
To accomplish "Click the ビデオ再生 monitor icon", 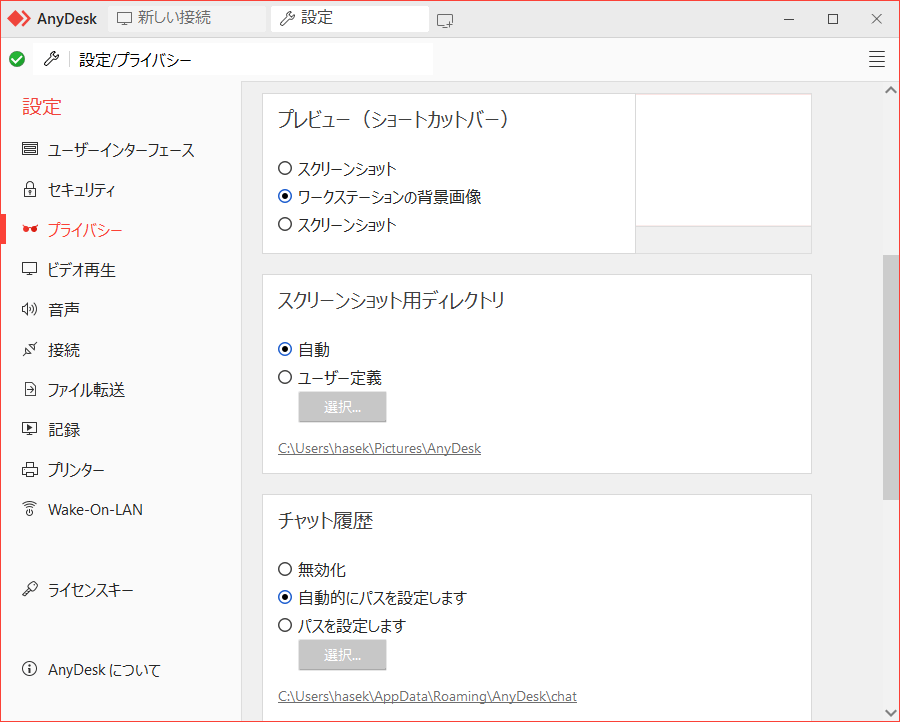I will [x=30, y=269].
